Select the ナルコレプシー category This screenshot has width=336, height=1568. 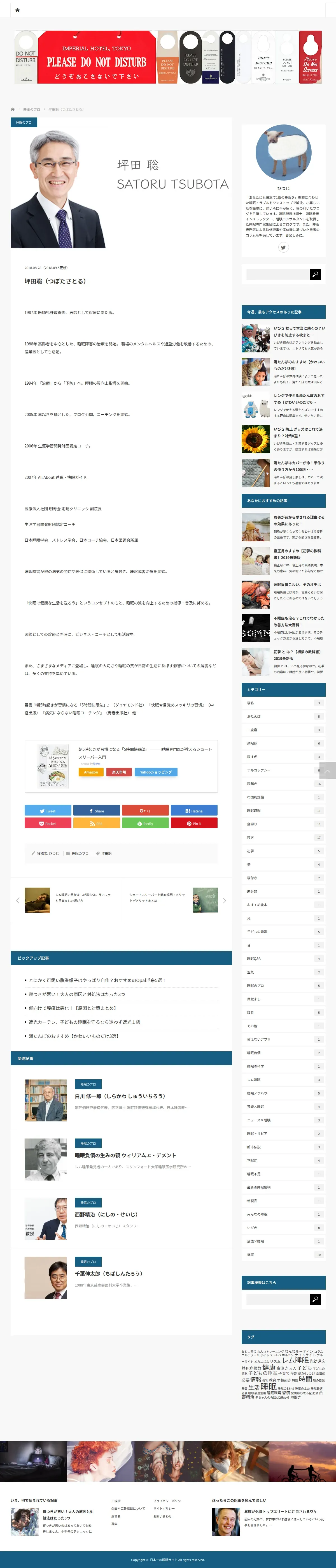pyautogui.click(x=283, y=770)
